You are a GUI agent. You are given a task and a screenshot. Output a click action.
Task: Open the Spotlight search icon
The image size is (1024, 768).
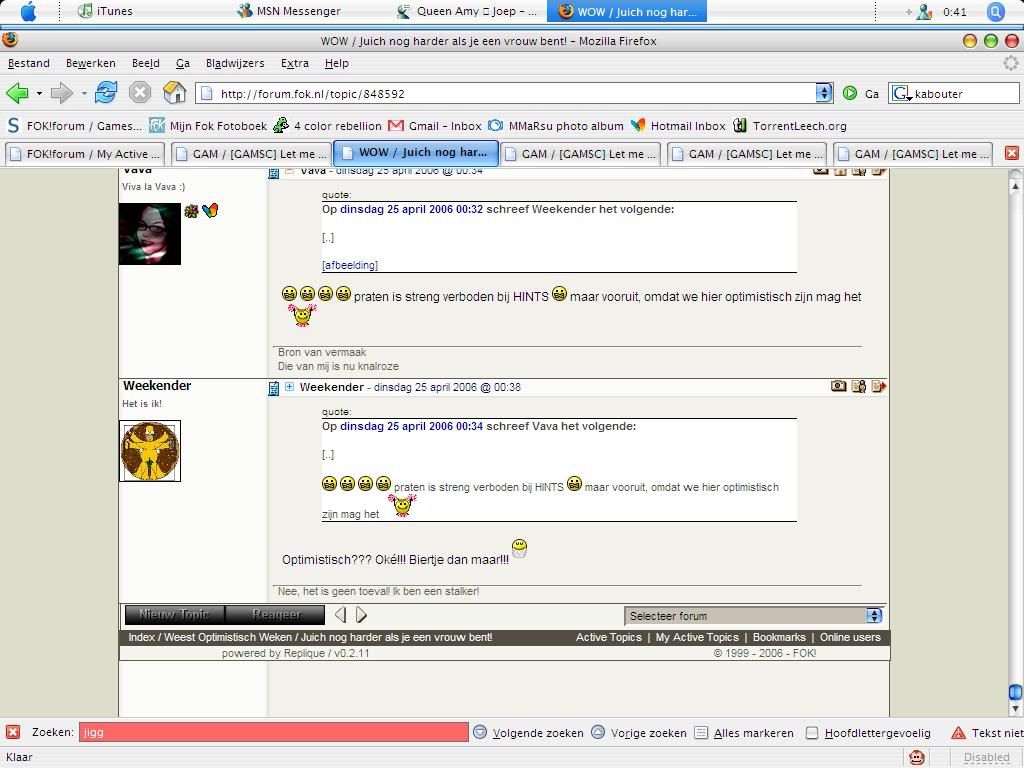[x=995, y=11]
